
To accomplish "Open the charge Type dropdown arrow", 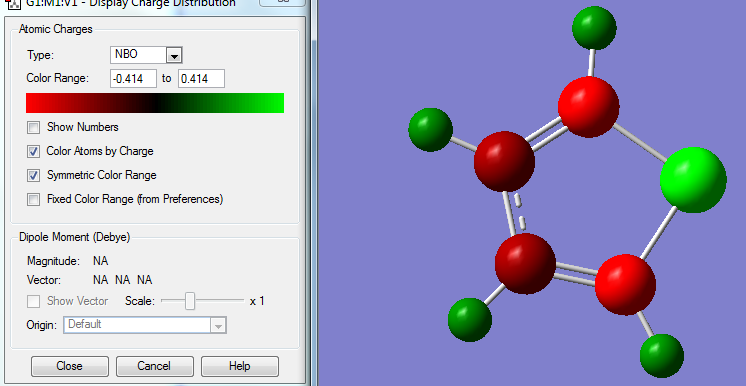I will click(174, 56).
